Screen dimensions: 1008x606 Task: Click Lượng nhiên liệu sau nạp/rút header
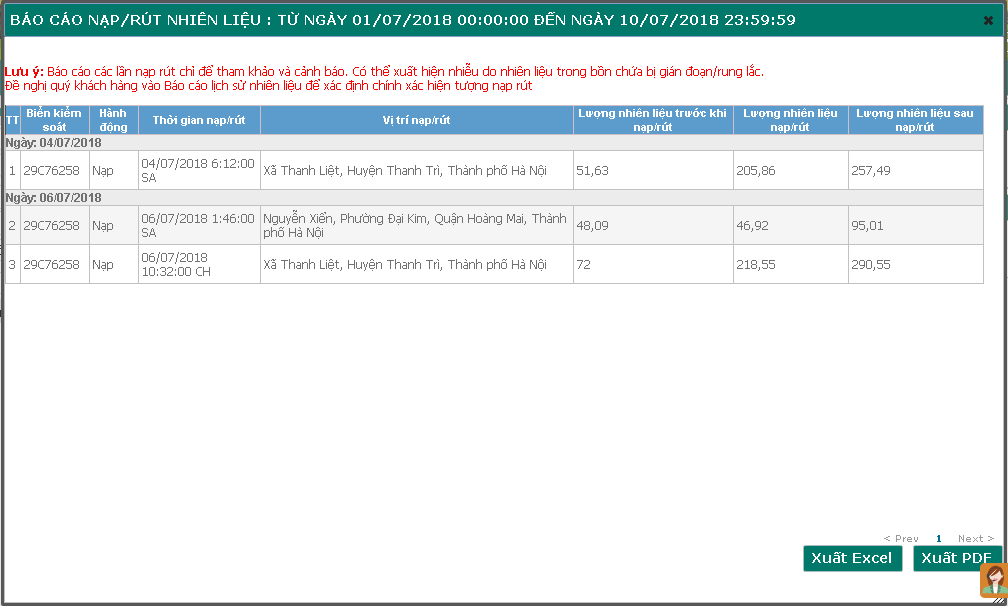[x=915, y=120]
